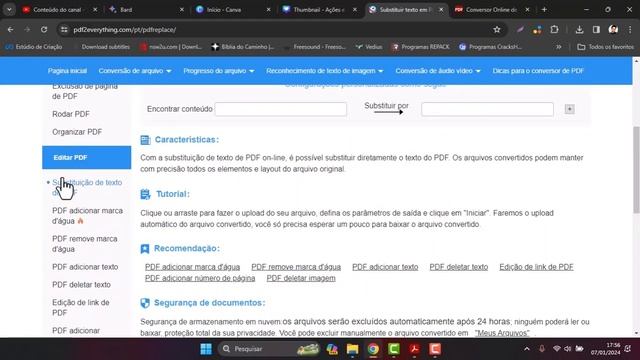Viewport: 640px width, 360px height.
Task: Close the Substituir texto tab
Action: click(x=441, y=9)
